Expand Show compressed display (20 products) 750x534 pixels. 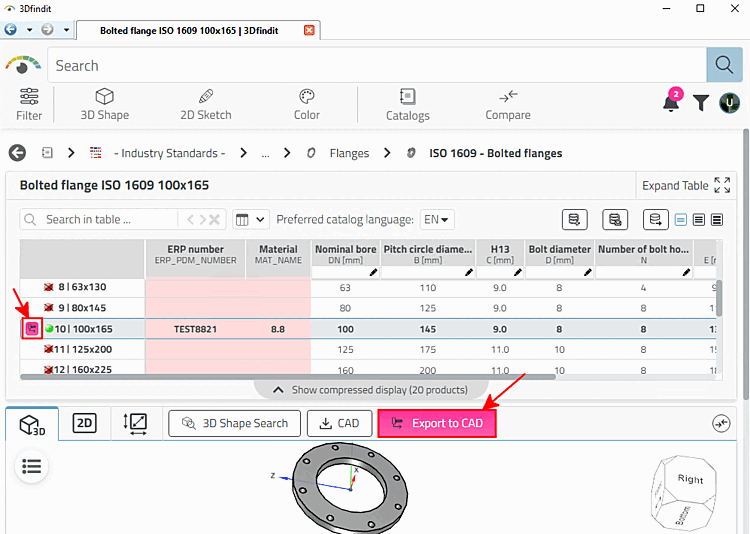[371, 389]
